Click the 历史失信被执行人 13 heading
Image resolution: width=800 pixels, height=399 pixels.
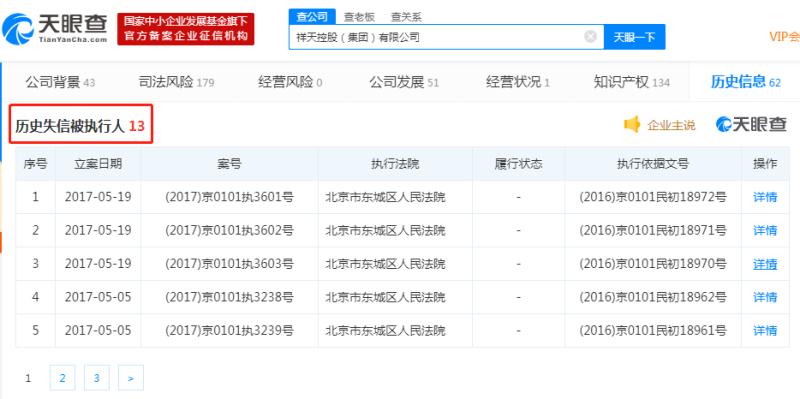coord(81,125)
